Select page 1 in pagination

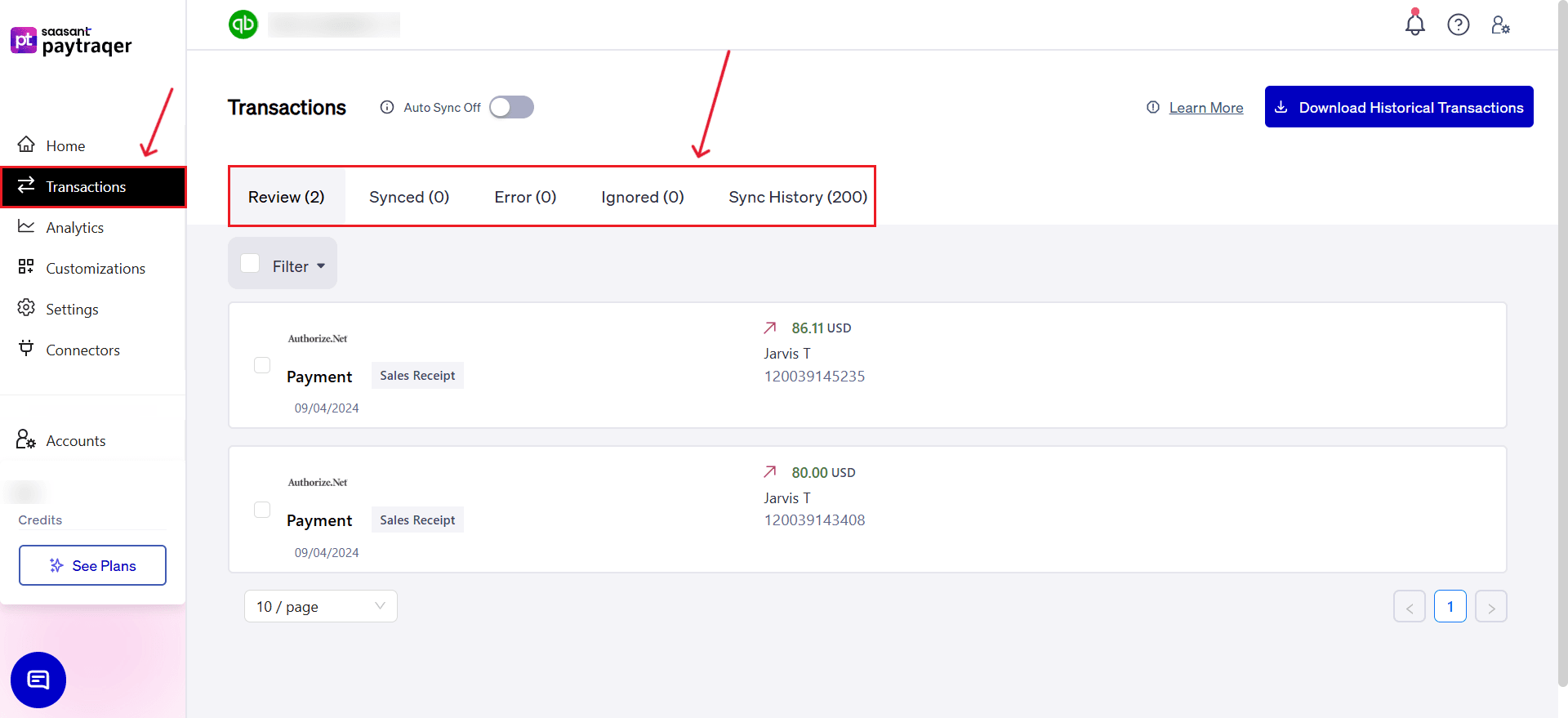(1450, 606)
